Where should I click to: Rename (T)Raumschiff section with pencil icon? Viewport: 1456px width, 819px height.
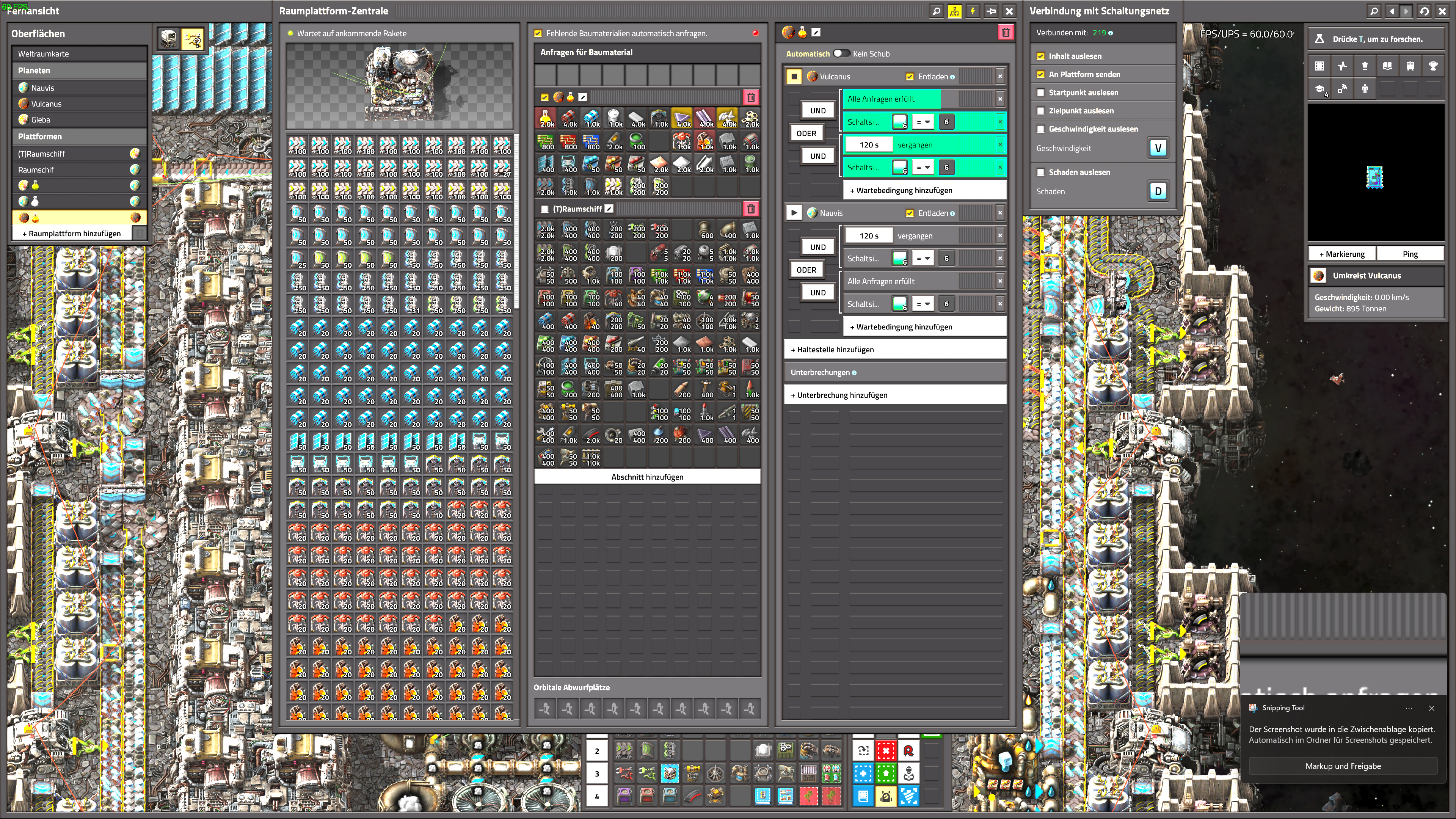click(x=609, y=209)
